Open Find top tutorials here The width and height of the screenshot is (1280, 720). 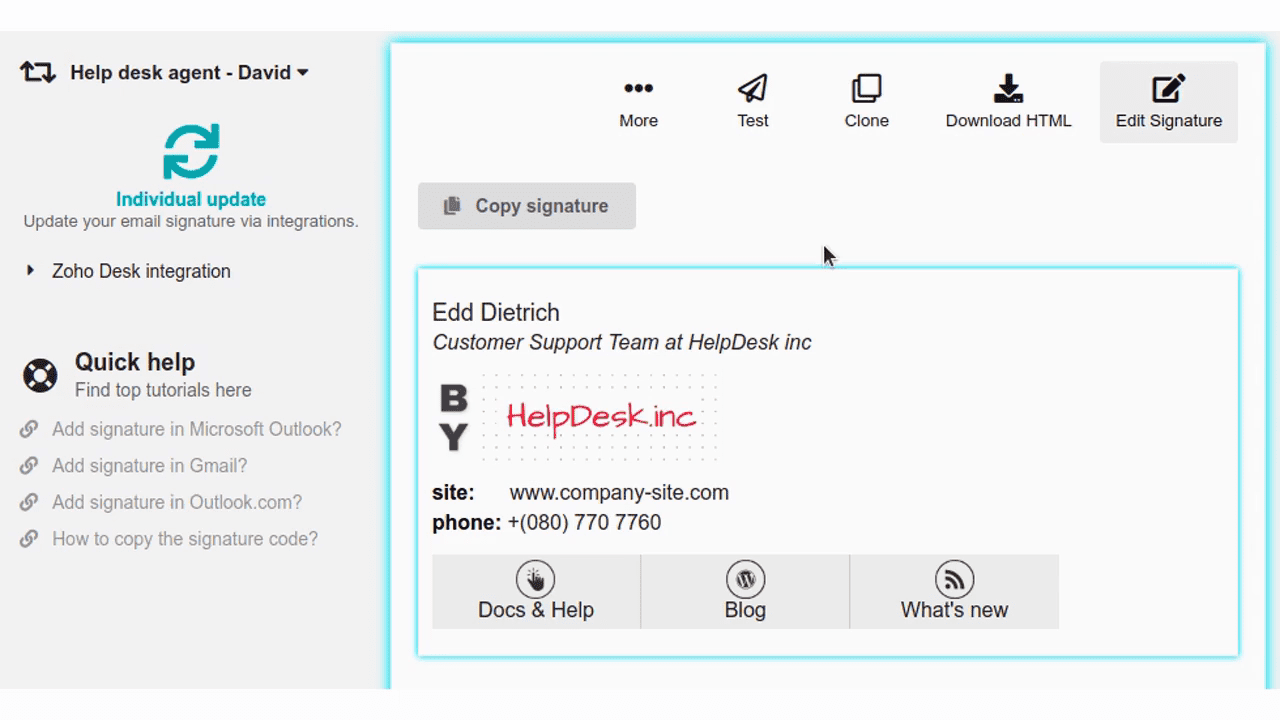coord(163,390)
